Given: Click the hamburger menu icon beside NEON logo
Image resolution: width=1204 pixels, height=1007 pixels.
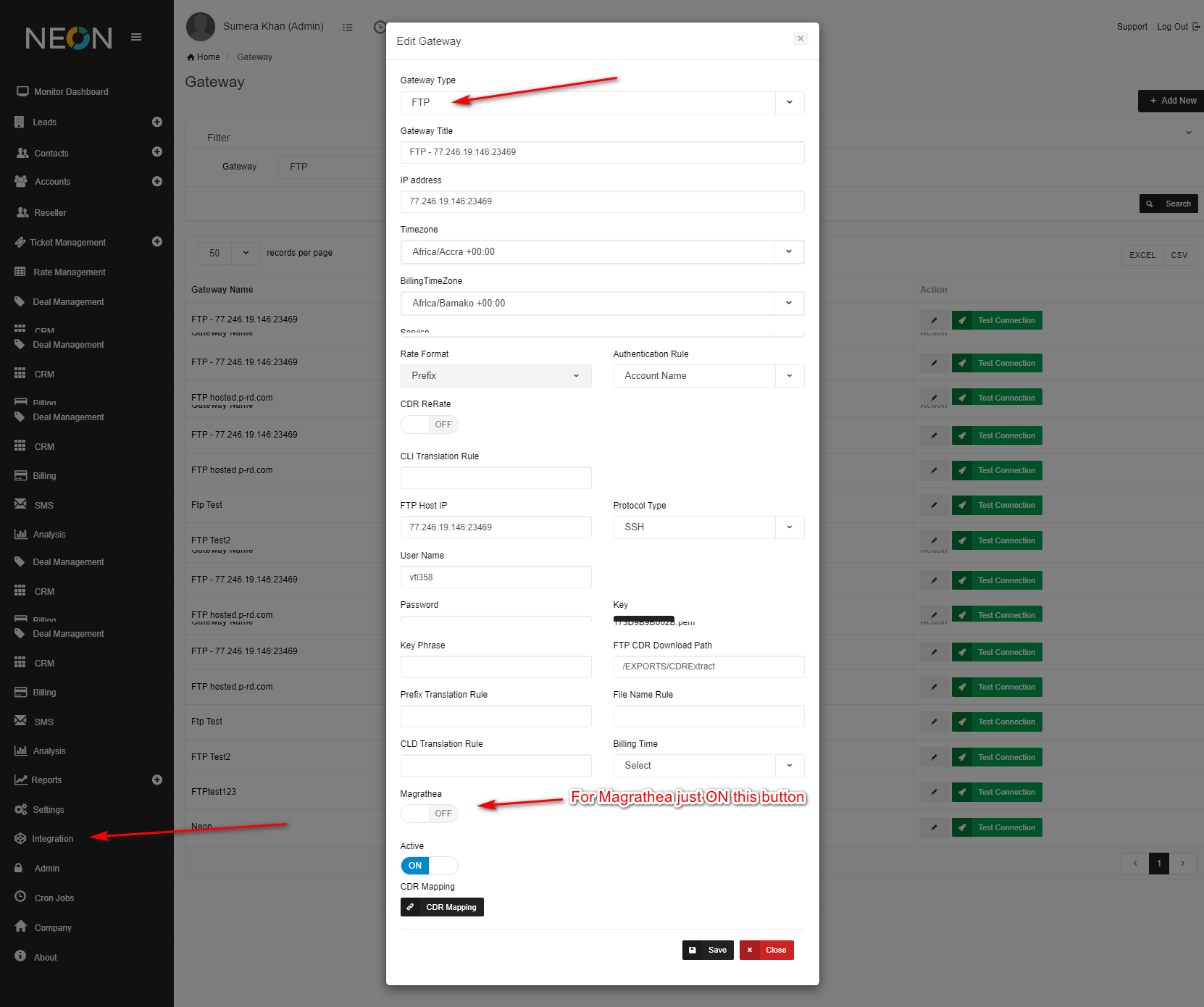Looking at the screenshot, I should [136, 37].
